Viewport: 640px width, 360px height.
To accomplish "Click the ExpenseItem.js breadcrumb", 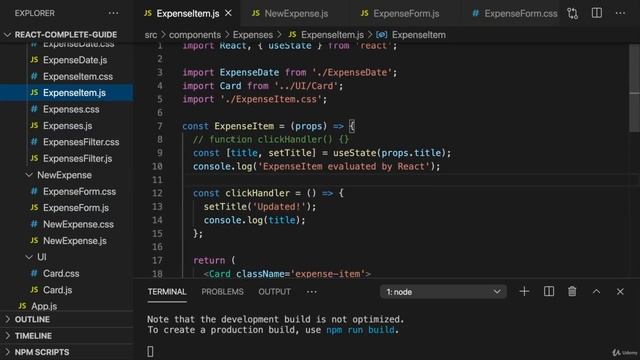I will 332,35.
